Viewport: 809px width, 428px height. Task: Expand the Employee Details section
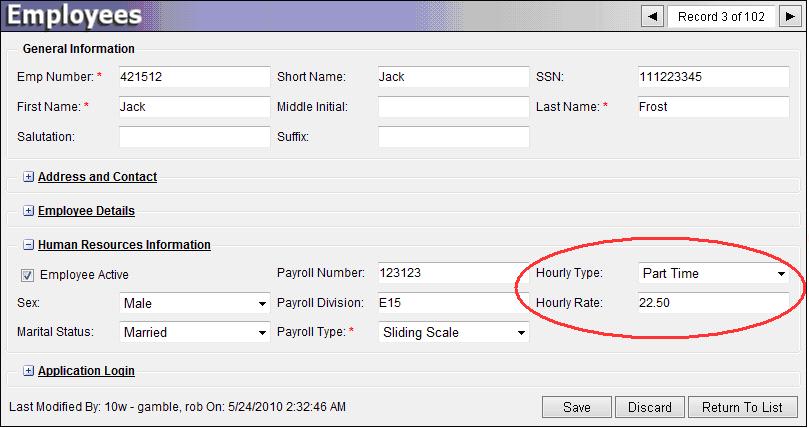click(x=28, y=211)
